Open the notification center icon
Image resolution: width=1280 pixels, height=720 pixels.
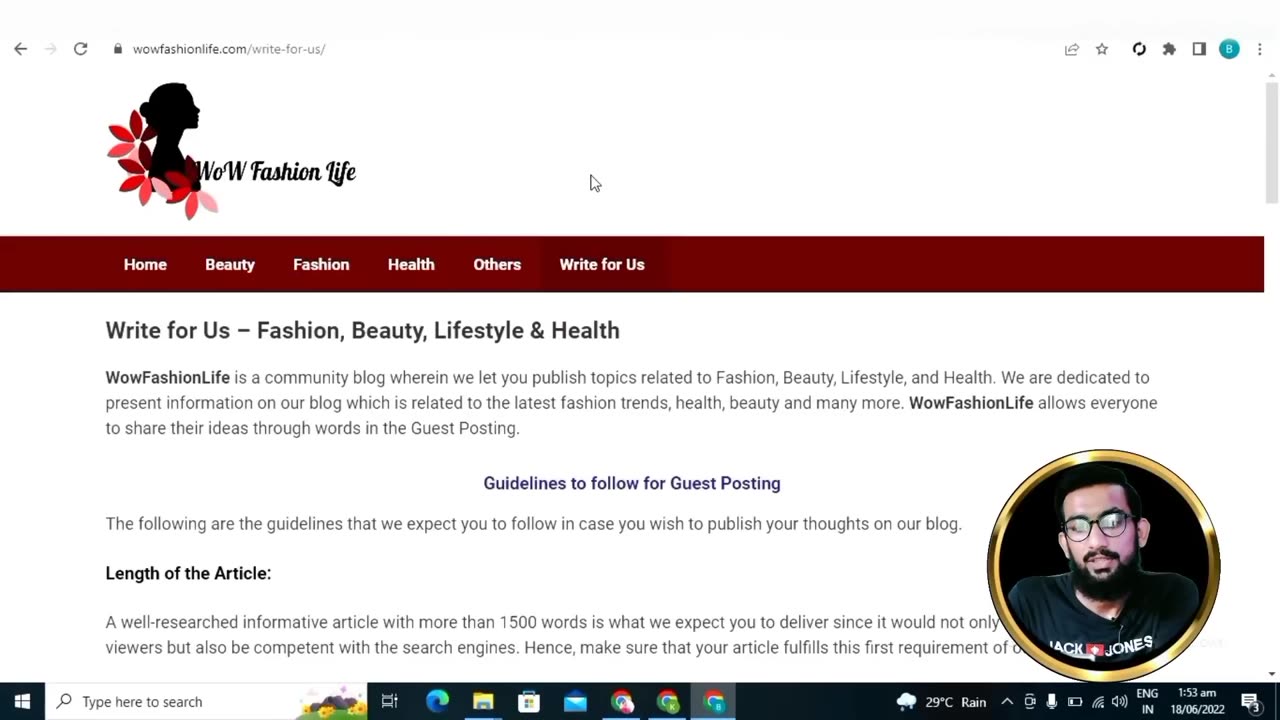1250,702
